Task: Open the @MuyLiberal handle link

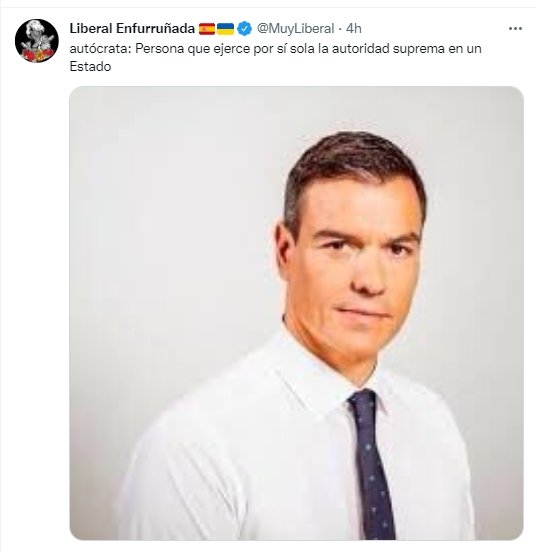Action: (295, 29)
